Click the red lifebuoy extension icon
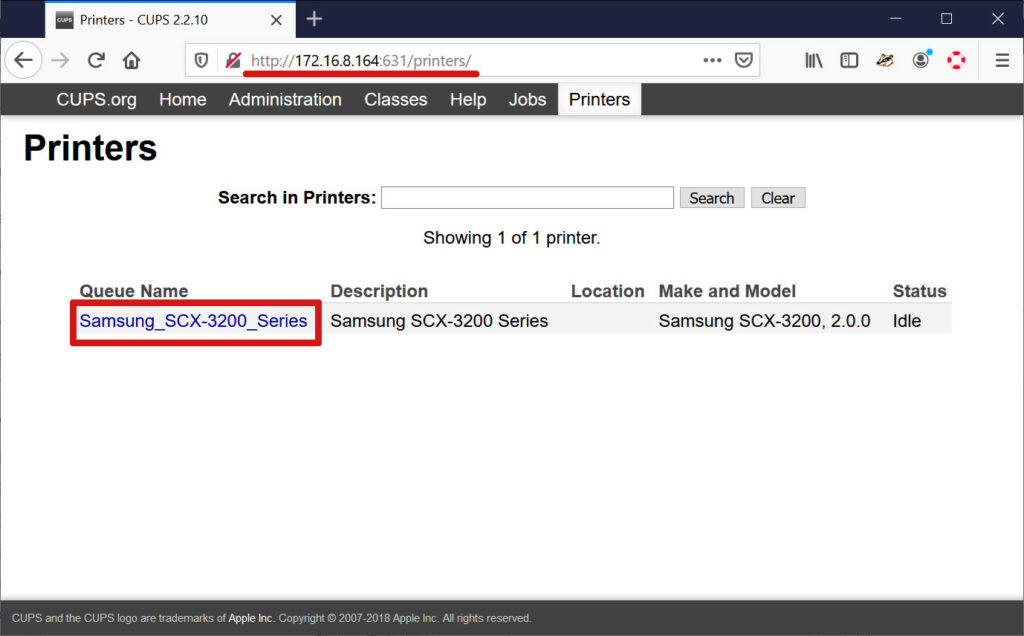Viewport: 1024px width, 636px height. pyautogui.click(x=956, y=61)
